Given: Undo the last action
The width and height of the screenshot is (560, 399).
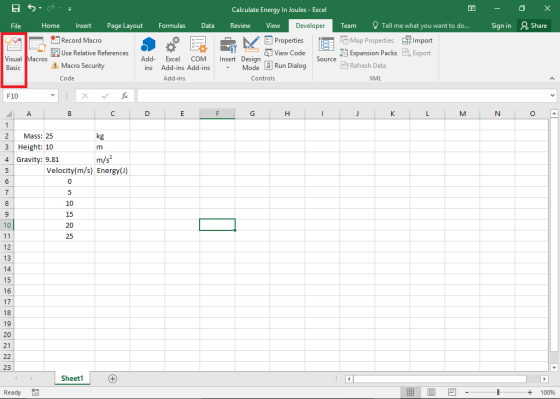Looking at the screenshot, I should [32, 8].
